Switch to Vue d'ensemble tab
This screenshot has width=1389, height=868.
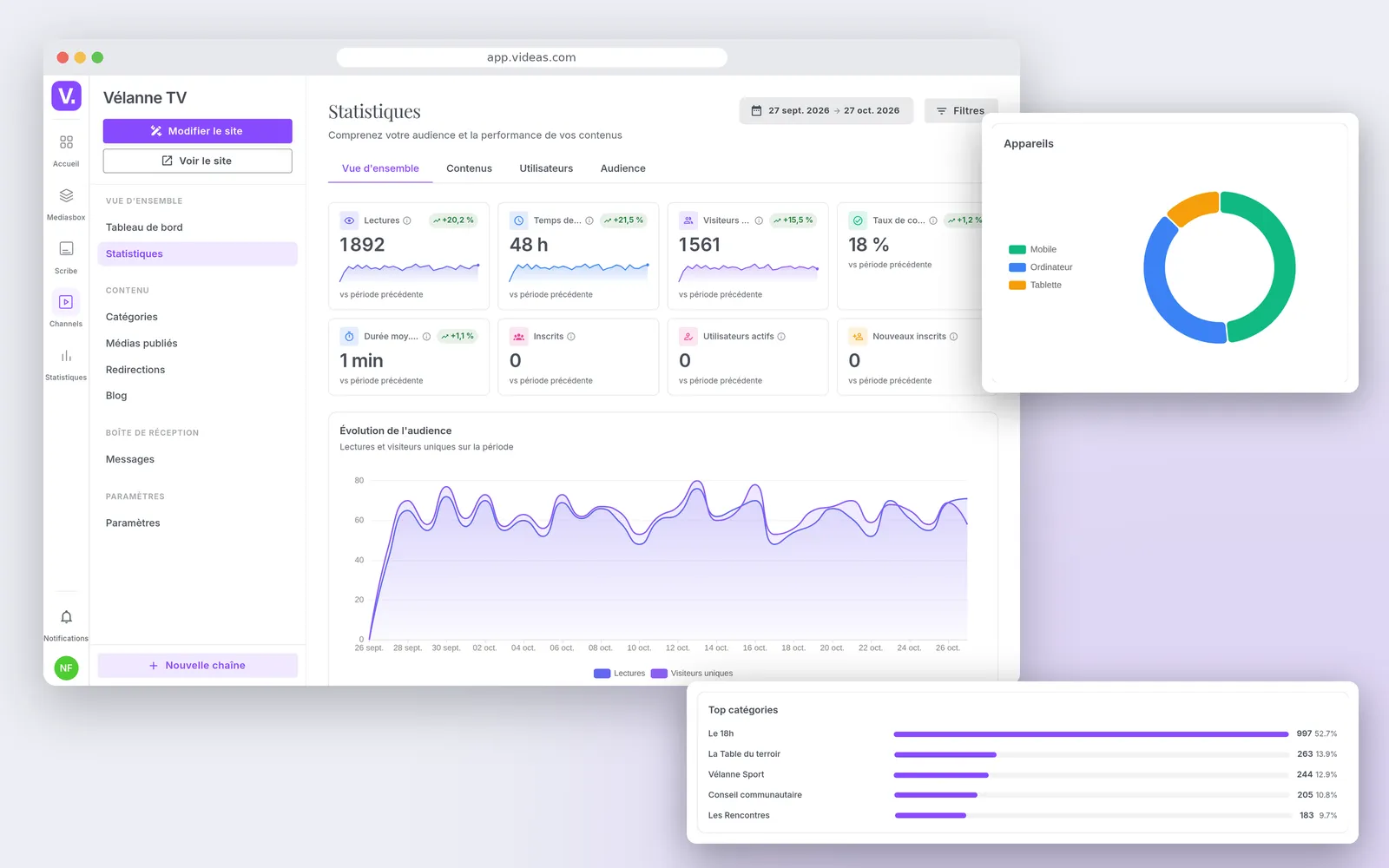click(x=380, y=168)
